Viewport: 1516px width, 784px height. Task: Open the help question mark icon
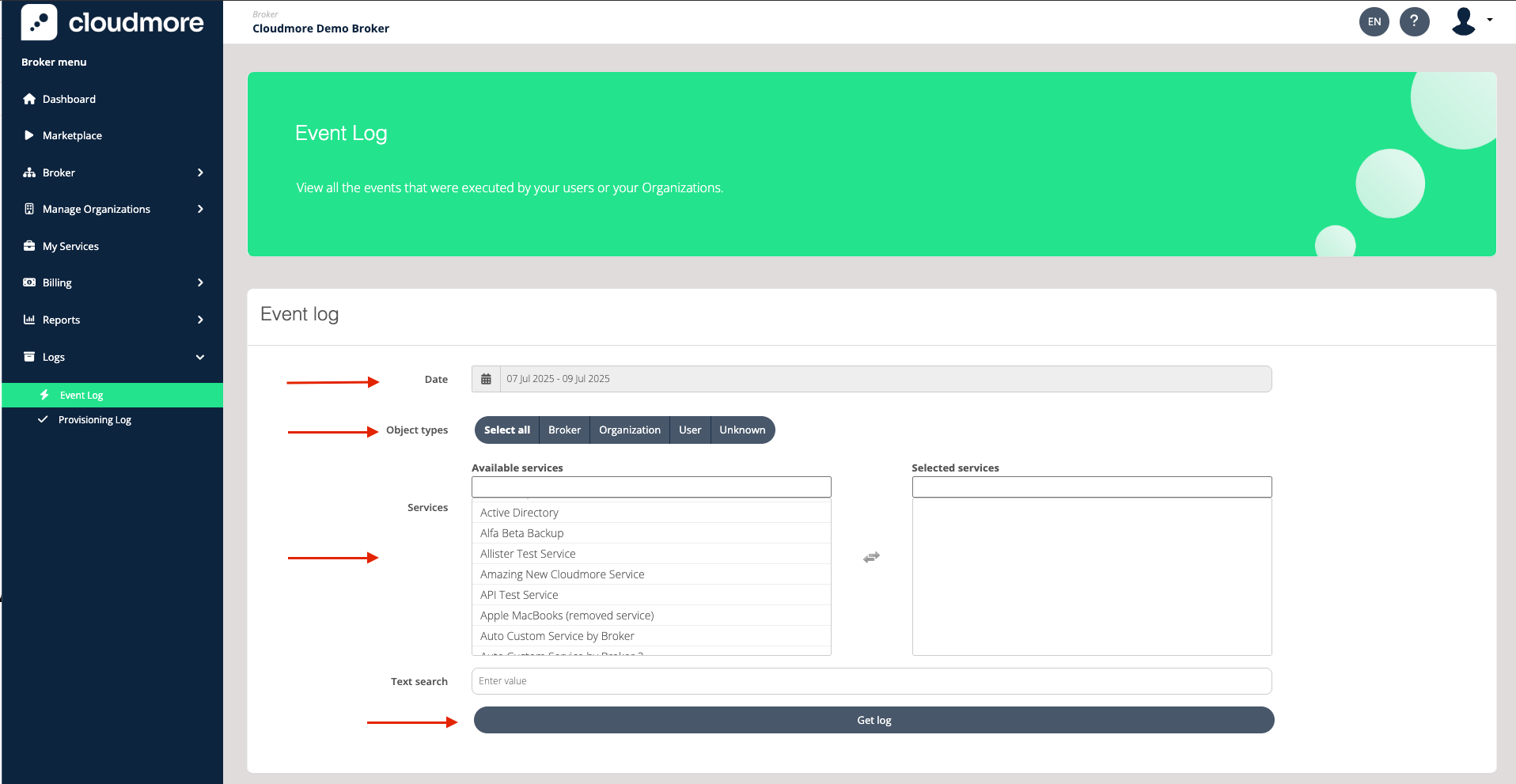(1414, 21)
